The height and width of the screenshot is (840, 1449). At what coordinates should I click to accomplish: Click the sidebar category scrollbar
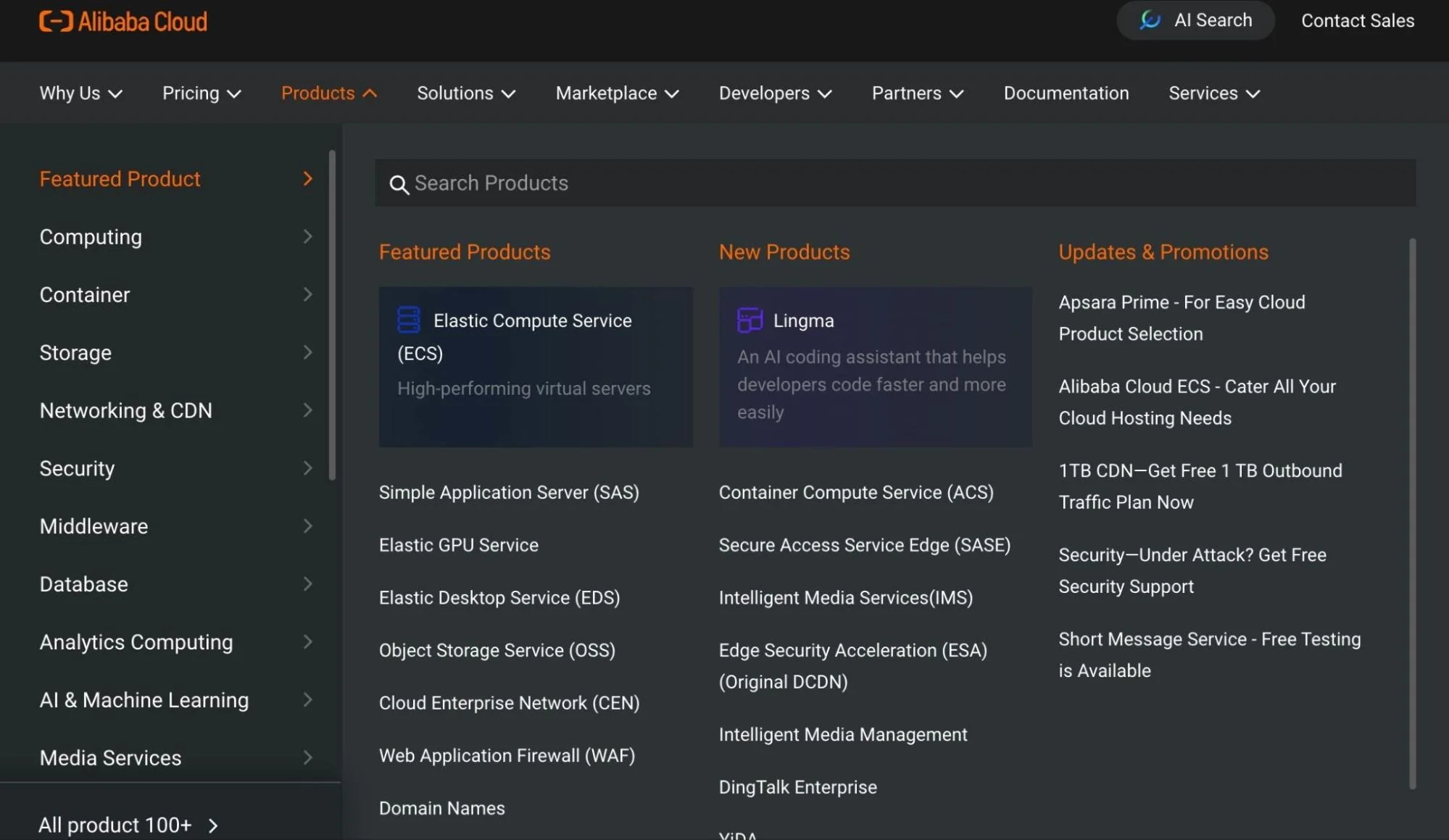[332, 315]
